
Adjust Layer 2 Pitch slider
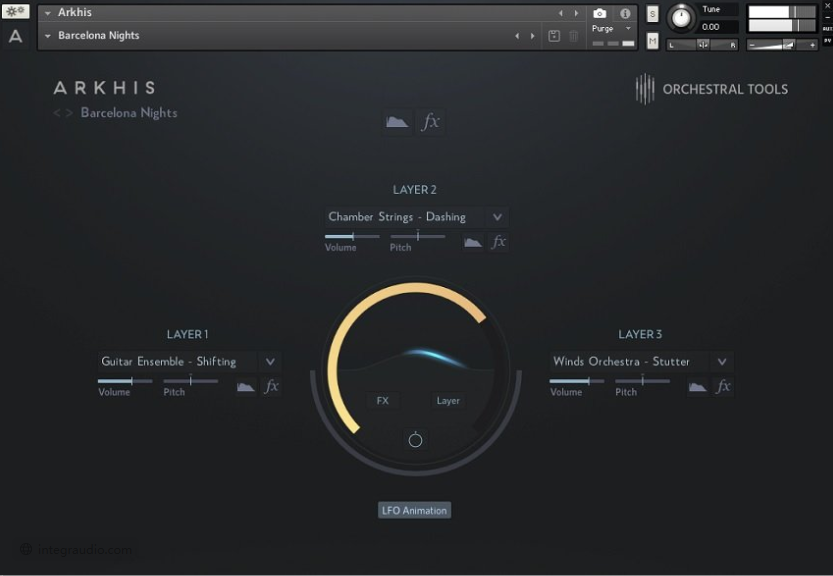pyautogui.click(x=418, y=236)
